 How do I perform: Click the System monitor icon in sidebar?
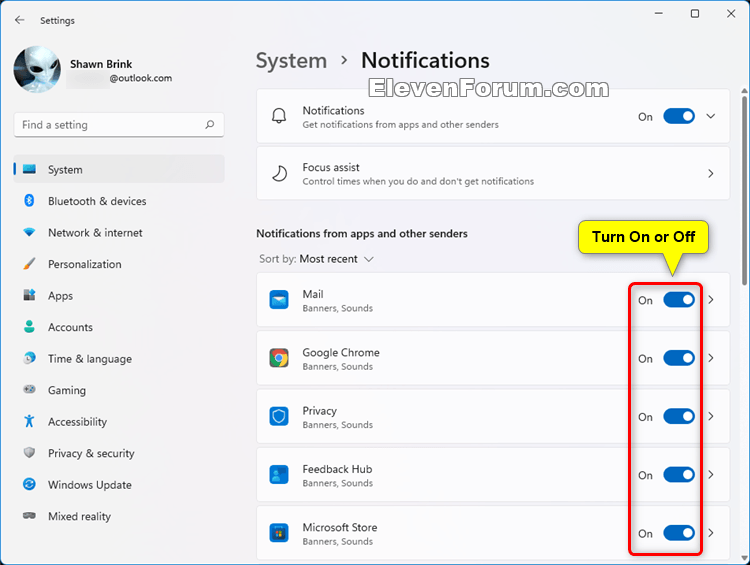click(29, 169)
